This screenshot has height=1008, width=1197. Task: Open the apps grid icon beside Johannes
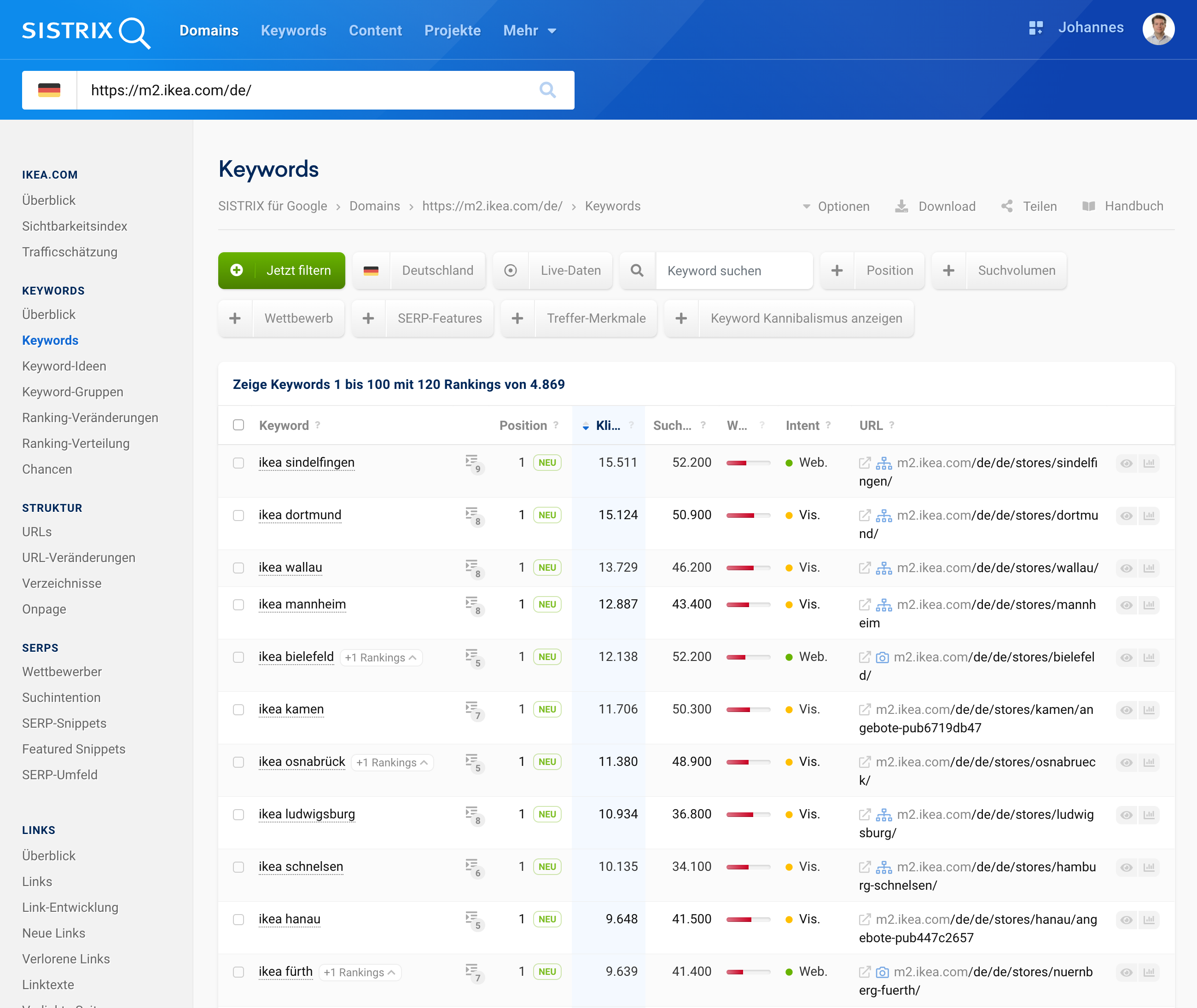1035,28
